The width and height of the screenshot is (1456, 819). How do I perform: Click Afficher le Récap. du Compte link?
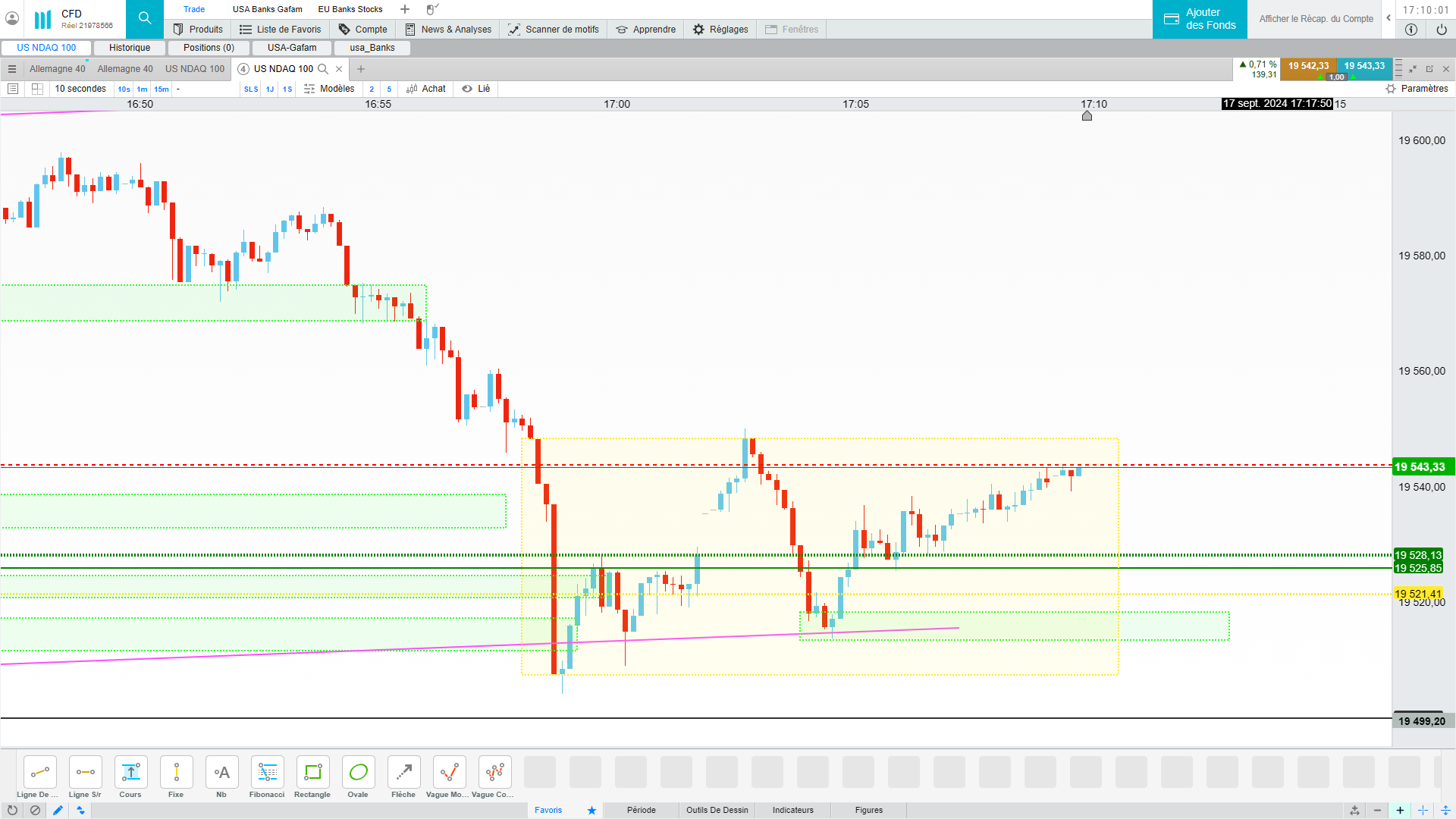pos(1316,19)
